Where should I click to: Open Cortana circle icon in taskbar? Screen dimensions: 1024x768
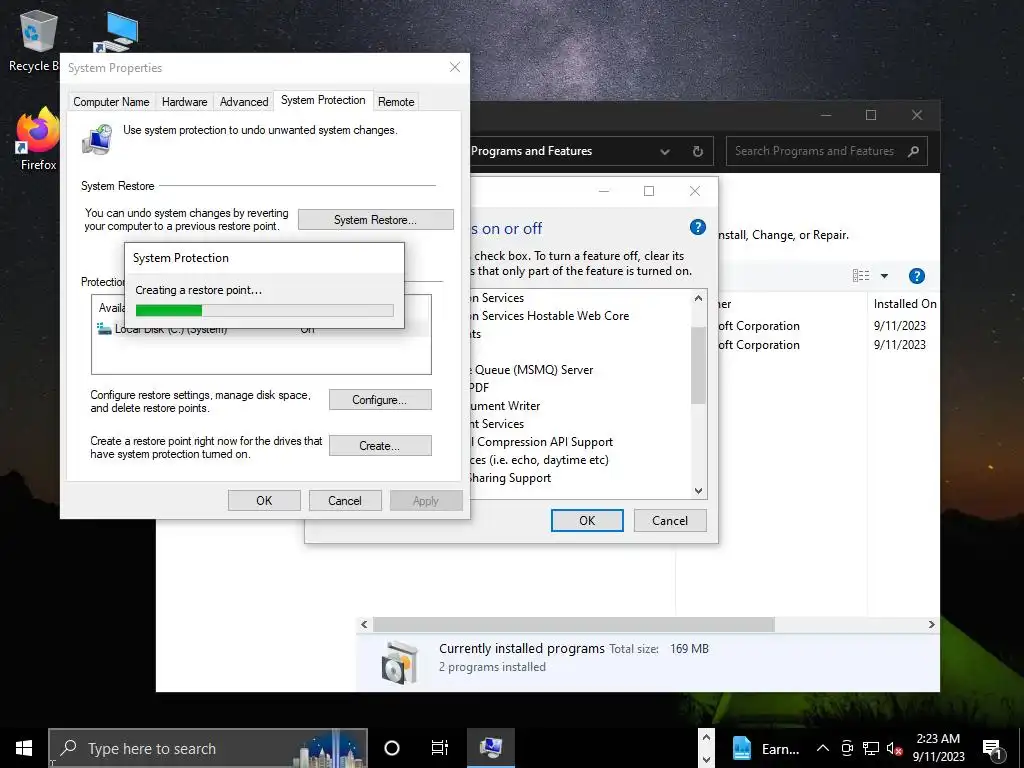[x=392, y=748]
